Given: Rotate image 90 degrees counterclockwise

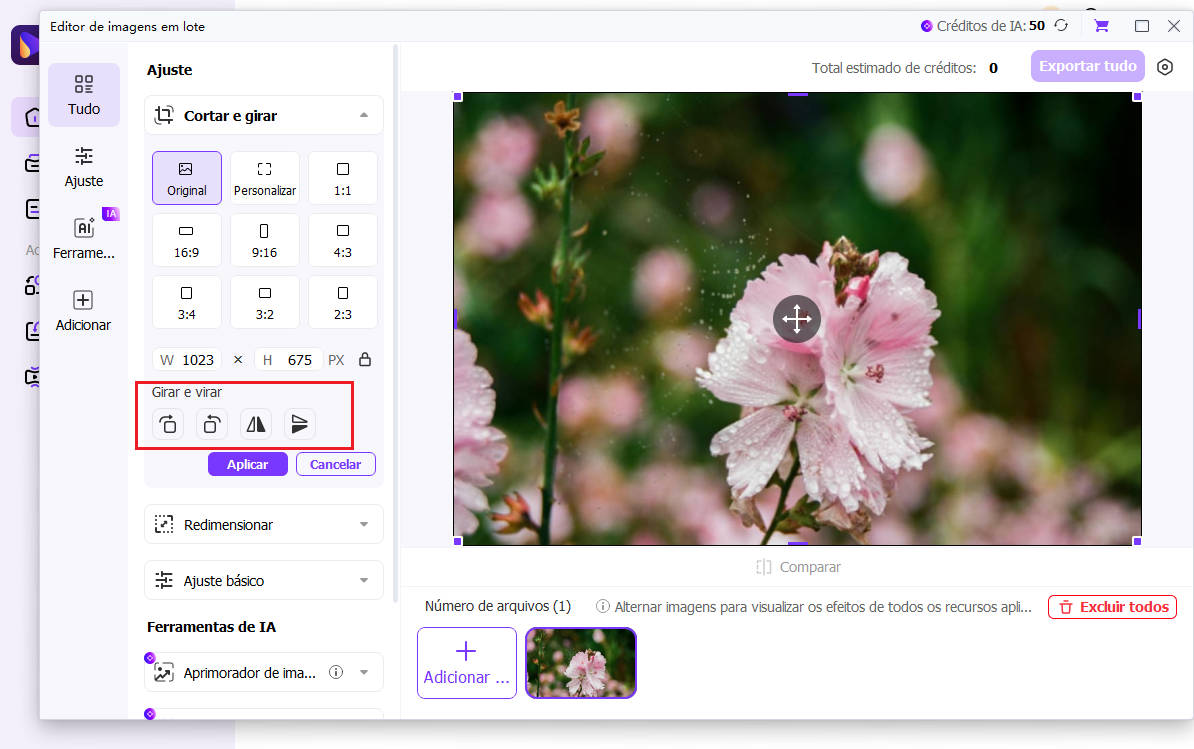Looking at the screenshot, I should (x=211, y=424).
